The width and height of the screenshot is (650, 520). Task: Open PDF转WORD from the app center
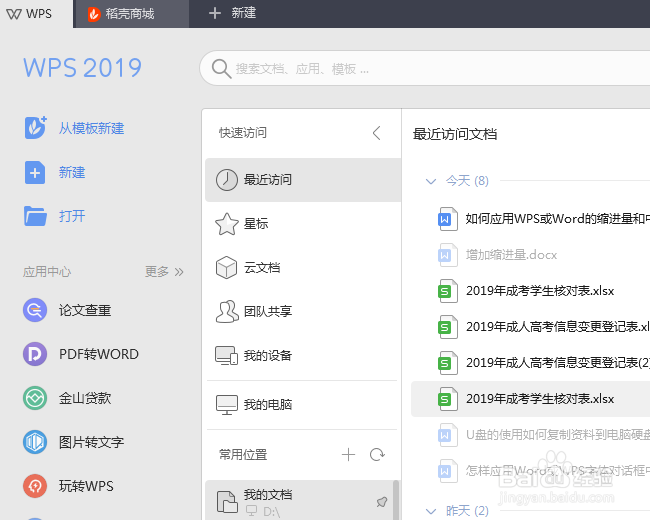click(x=99, y=354)
